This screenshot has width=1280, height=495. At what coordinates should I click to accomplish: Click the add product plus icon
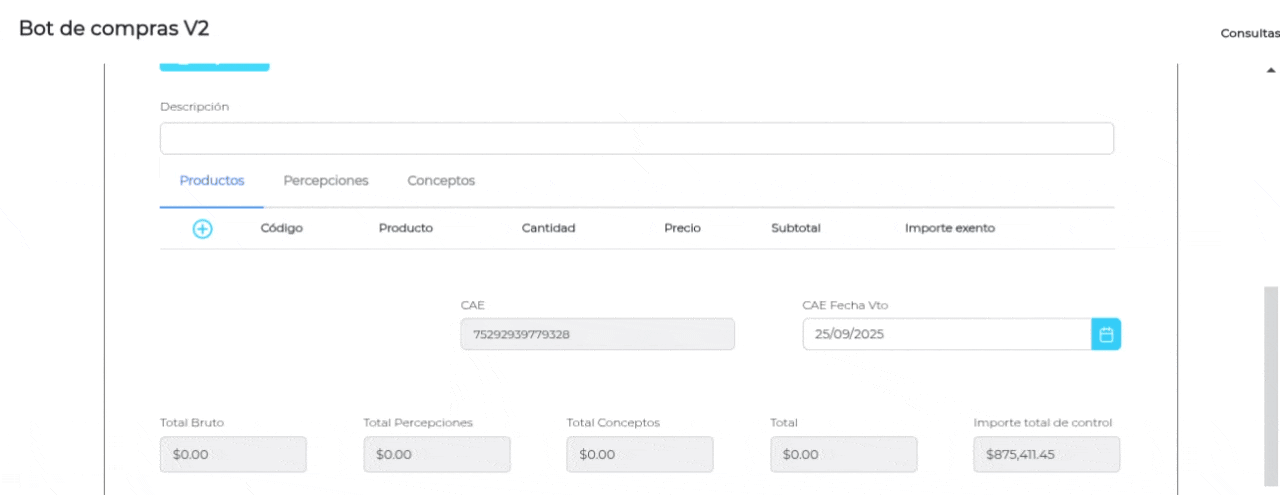tap(202, 229)
